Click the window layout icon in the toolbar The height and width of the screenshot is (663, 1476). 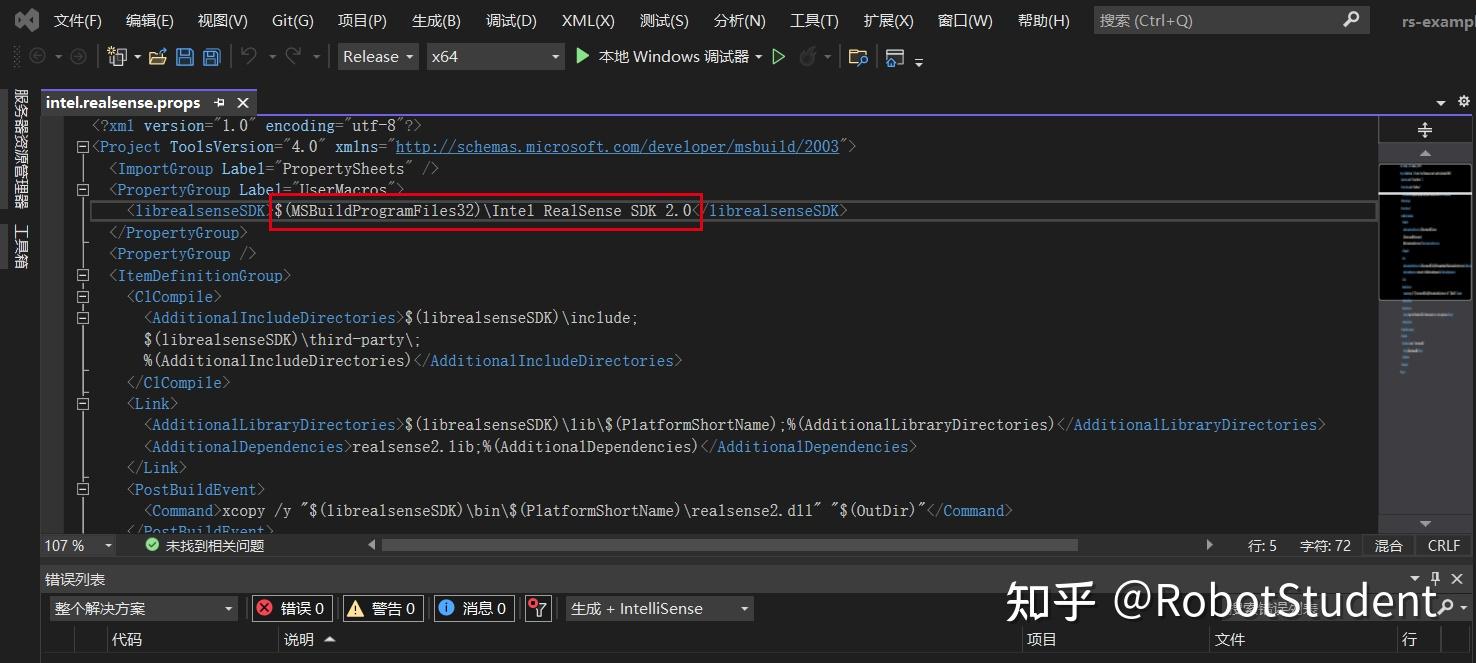894,57
